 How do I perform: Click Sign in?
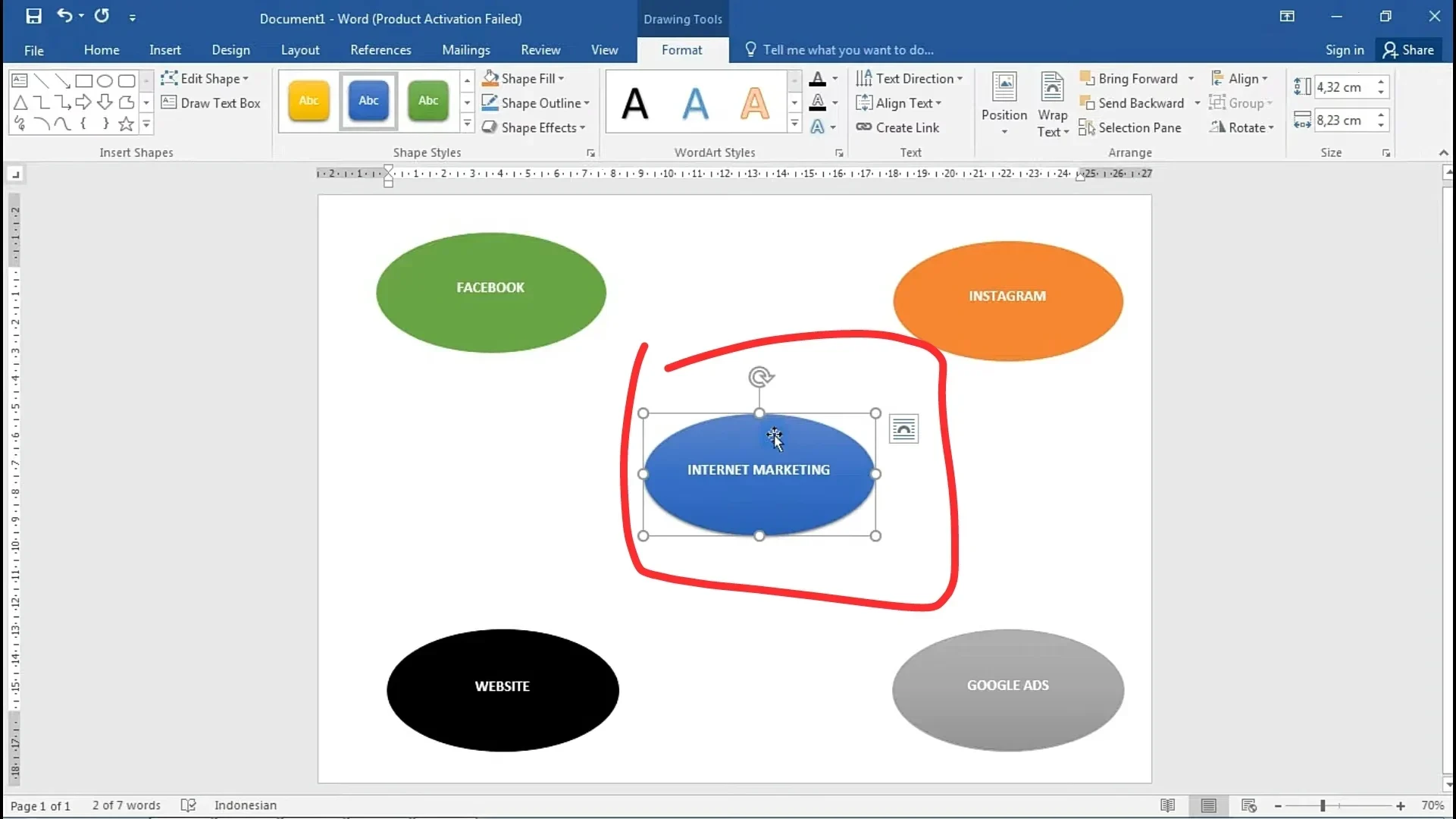[x=1345, y=50]
